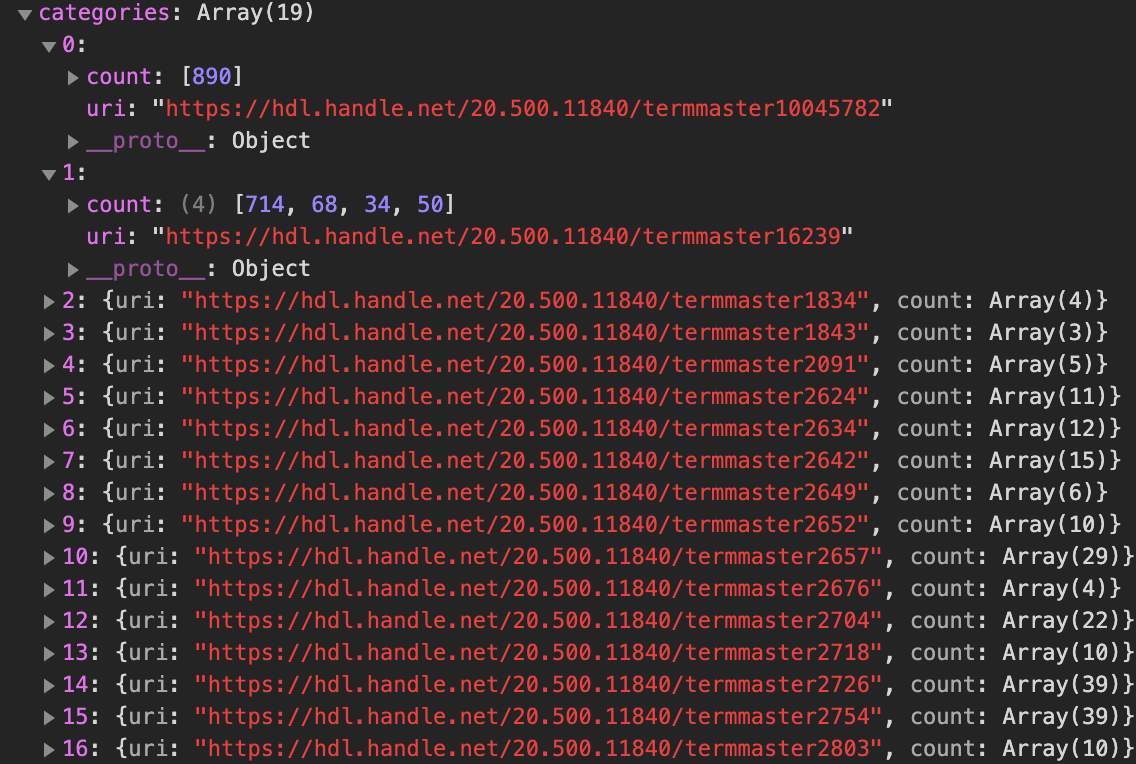Image resolution: width=1136 pixels, height=764 pixels.
Task: Collapse array item 1
Action: [49, 175]
